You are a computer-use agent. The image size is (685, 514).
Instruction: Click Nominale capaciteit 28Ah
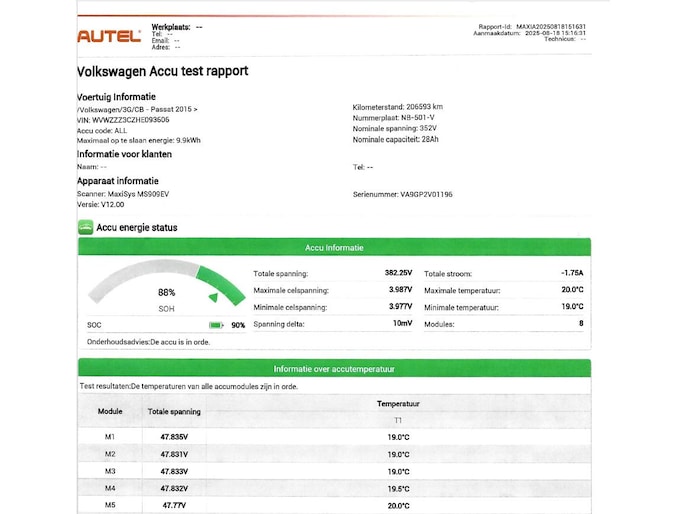pos(395,139)
